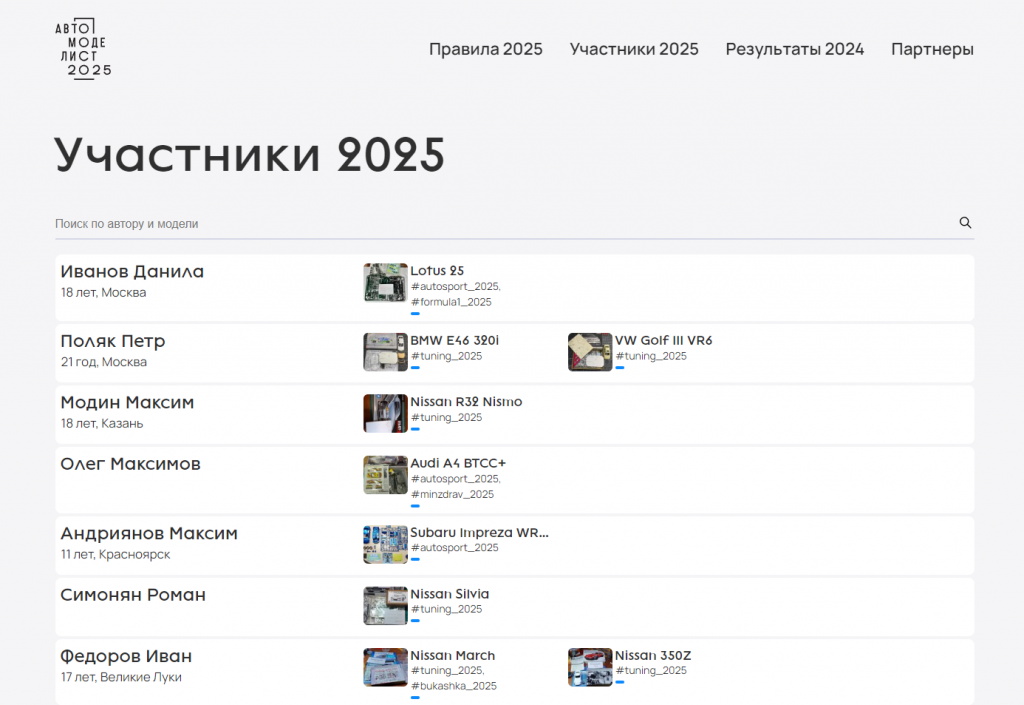Click the search magnifier icon
This screenshot has width=1024, height=705.
(x=965, y=223)
